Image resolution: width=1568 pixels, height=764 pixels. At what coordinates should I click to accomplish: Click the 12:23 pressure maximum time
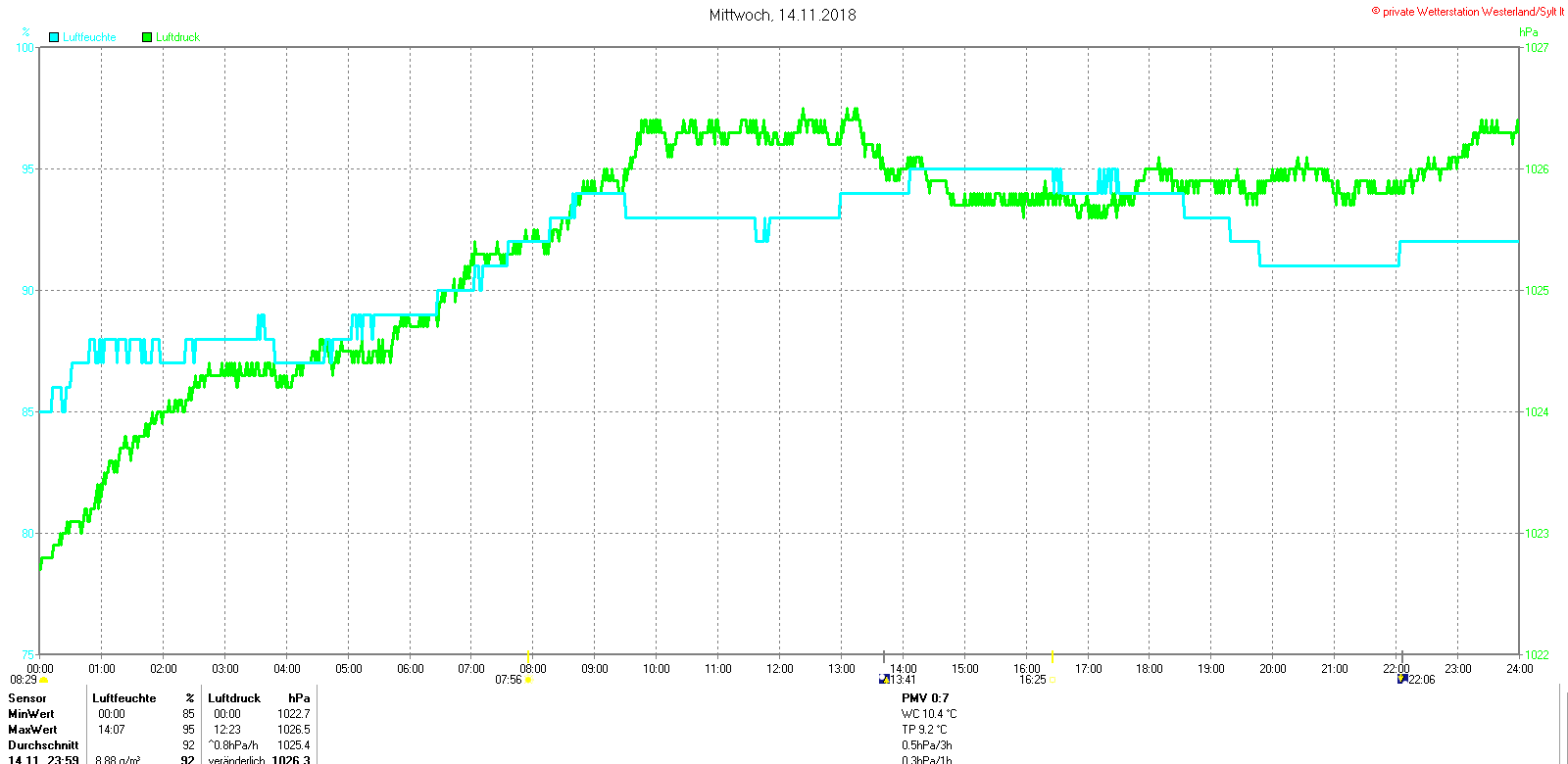(227, 730)
